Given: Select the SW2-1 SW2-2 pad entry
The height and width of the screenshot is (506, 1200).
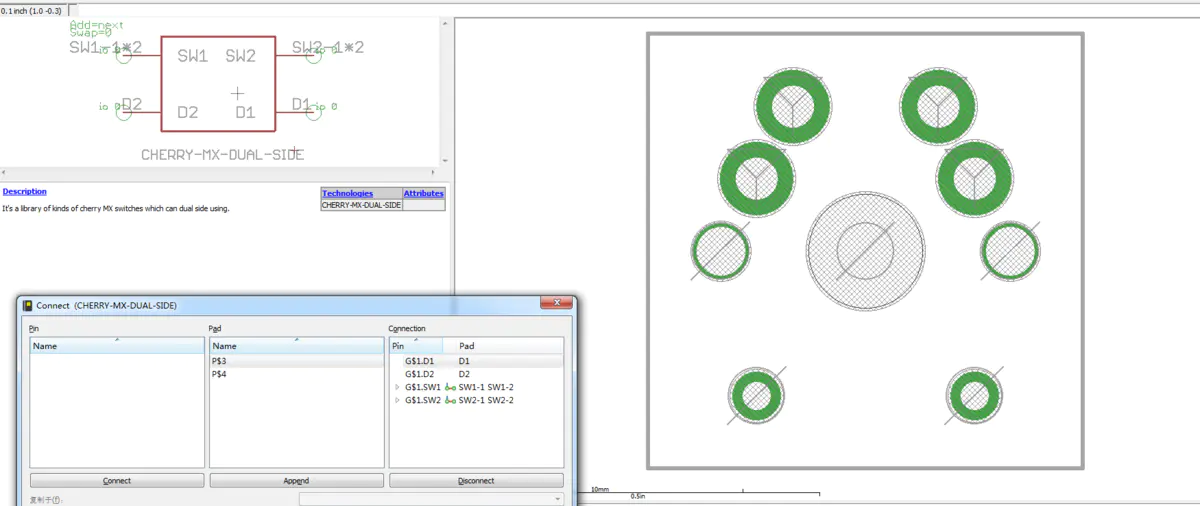Looking at the screenshot, I should point(486,400).
